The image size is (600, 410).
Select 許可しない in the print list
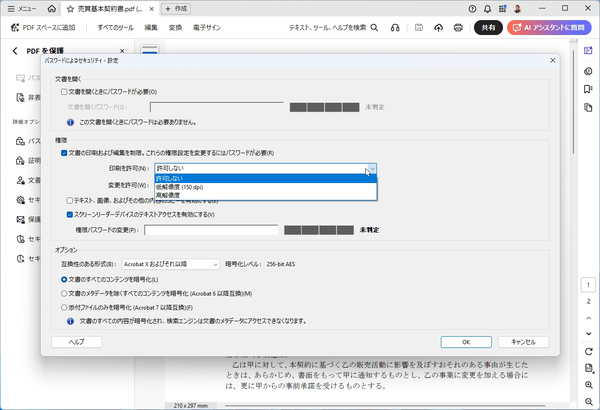266,178
